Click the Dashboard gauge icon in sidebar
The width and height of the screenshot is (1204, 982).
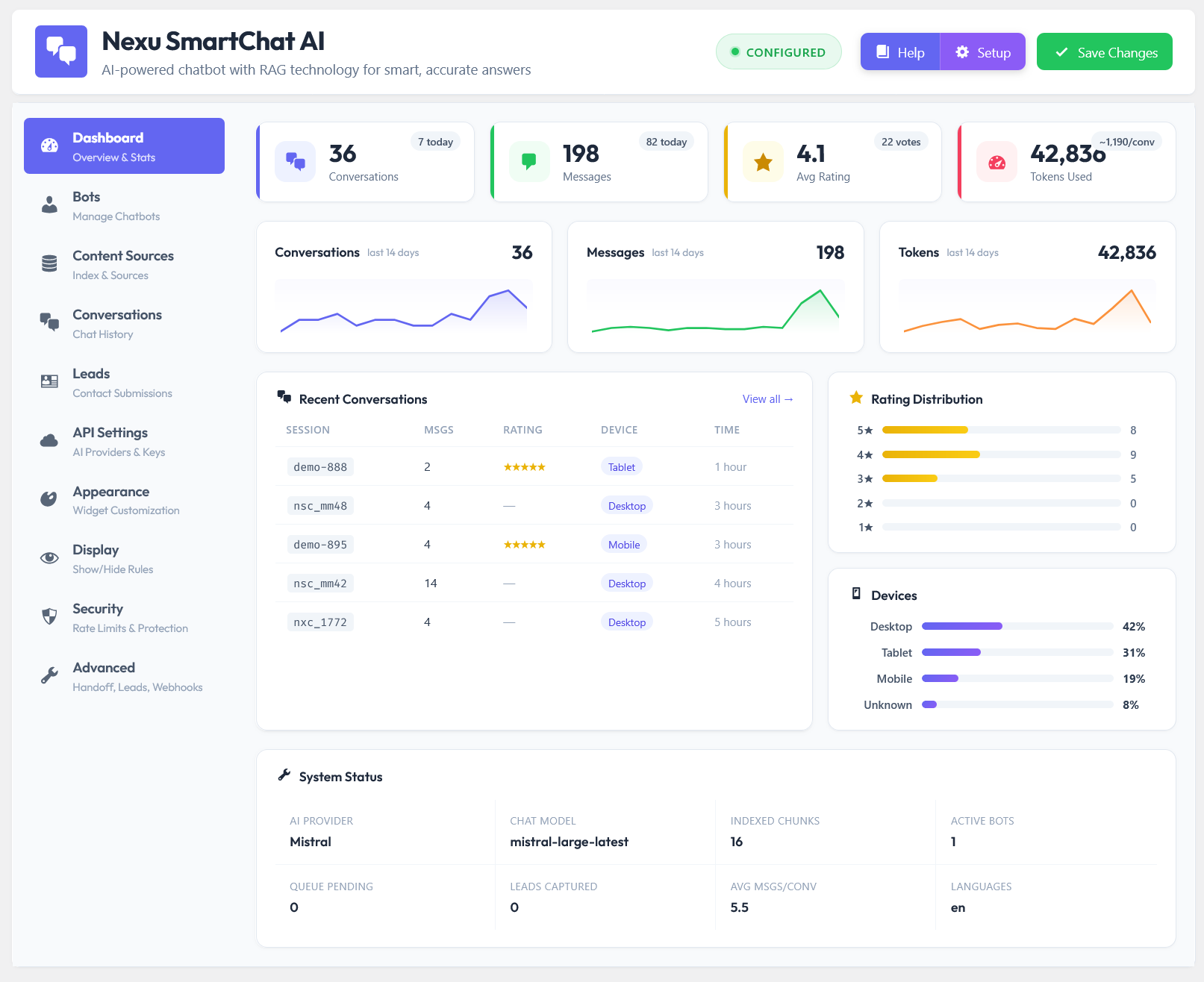(49, 146)
